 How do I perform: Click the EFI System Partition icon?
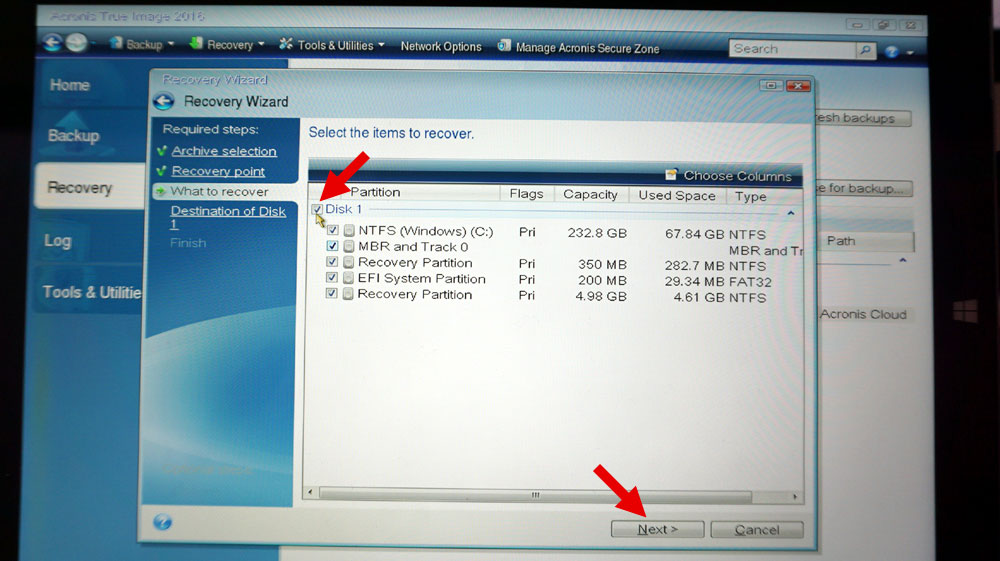pos(348,278)
